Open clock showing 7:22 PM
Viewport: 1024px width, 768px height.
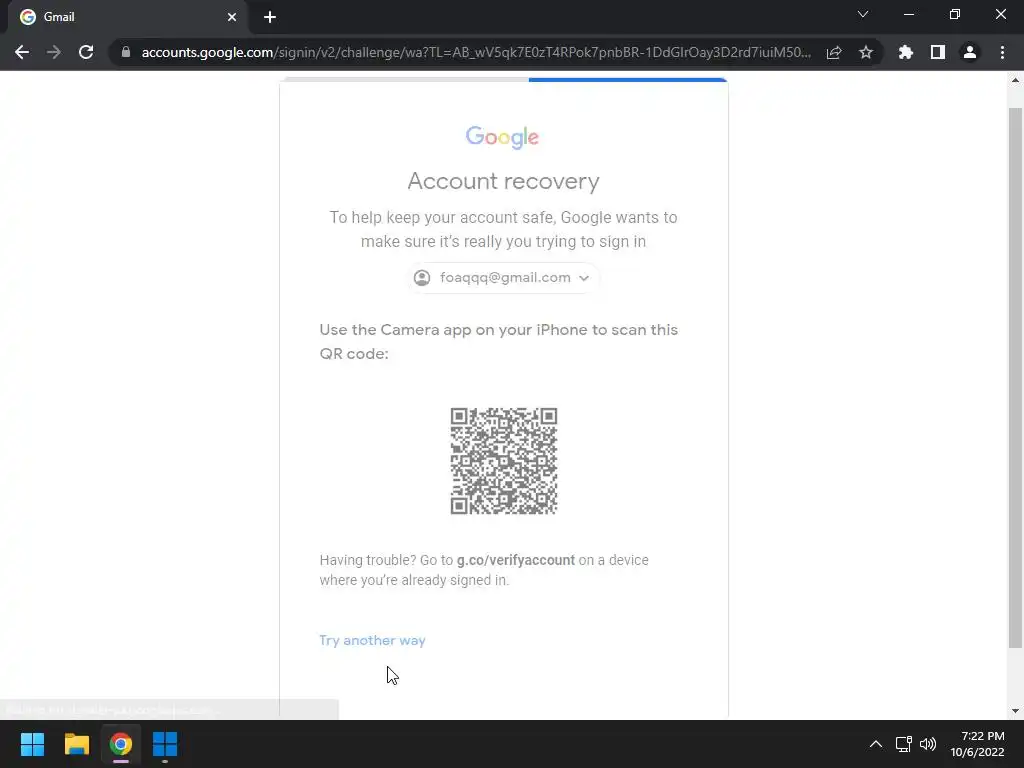tap(977, 744)
